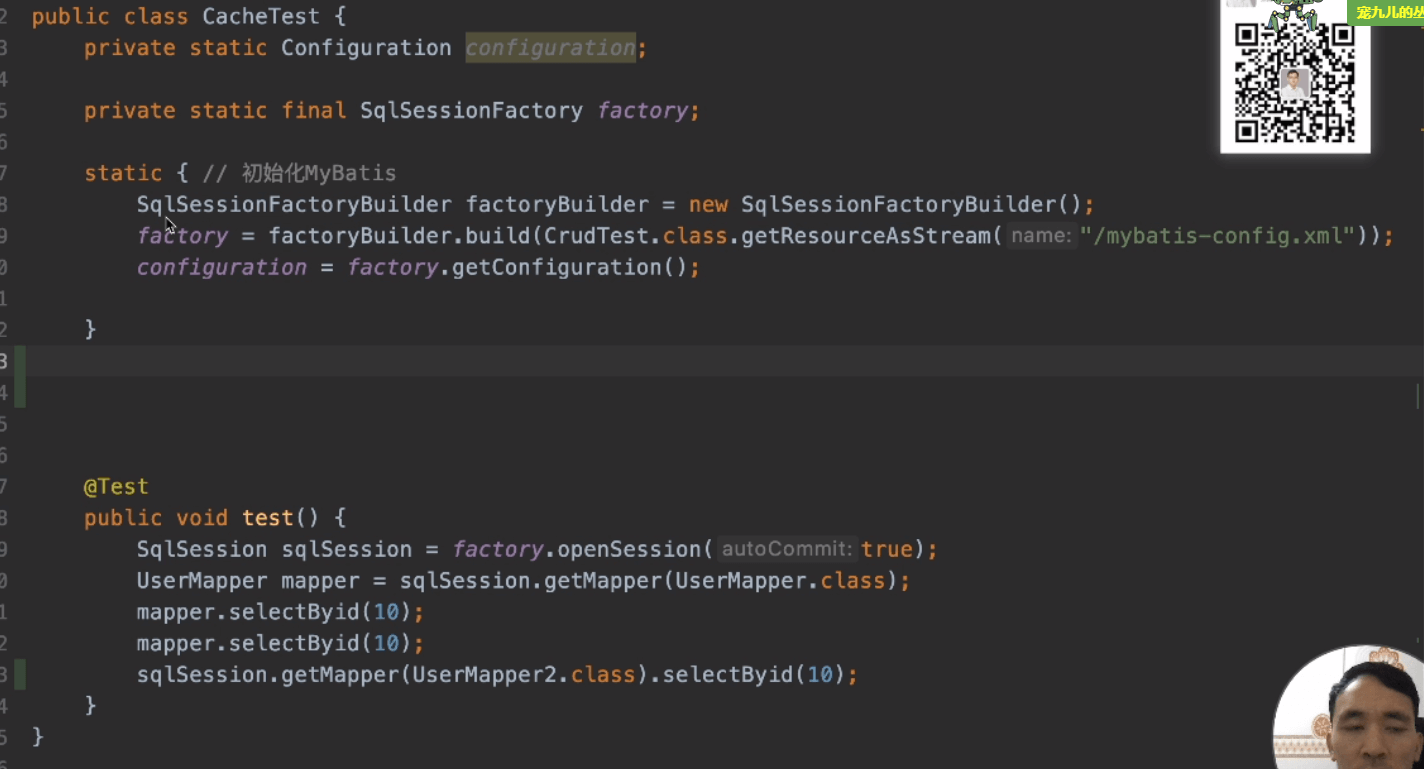Click the "final" keyword

pos(313,111)
